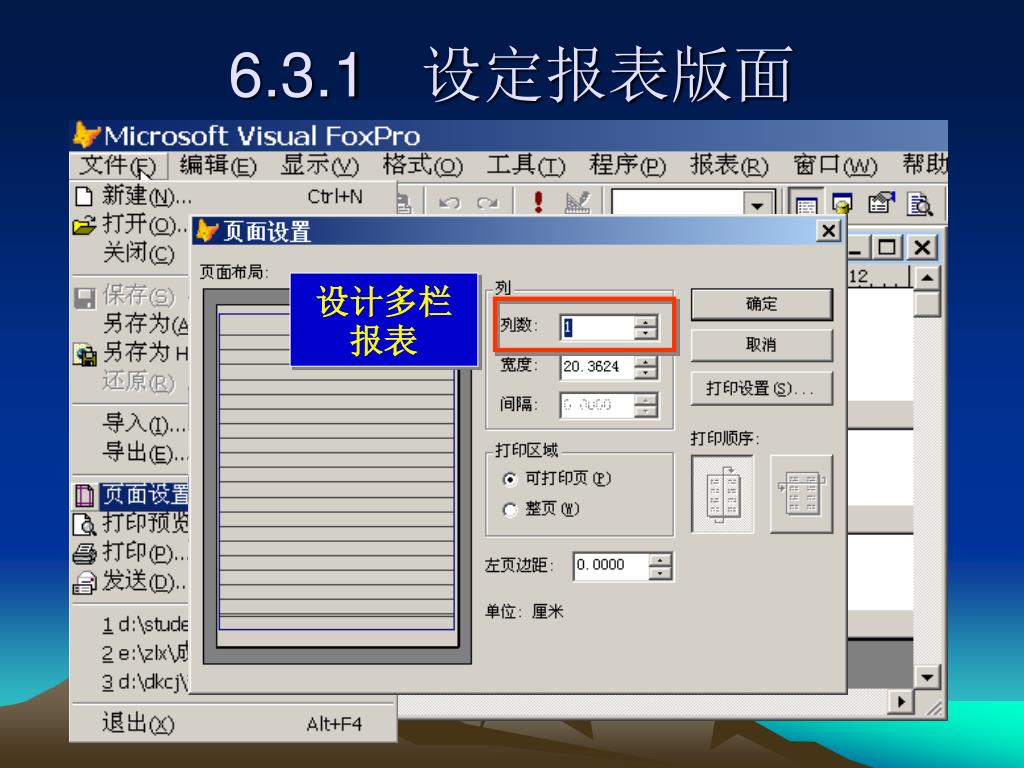
Task: Maximize the report designer window
Action: (x=887, y=248)
